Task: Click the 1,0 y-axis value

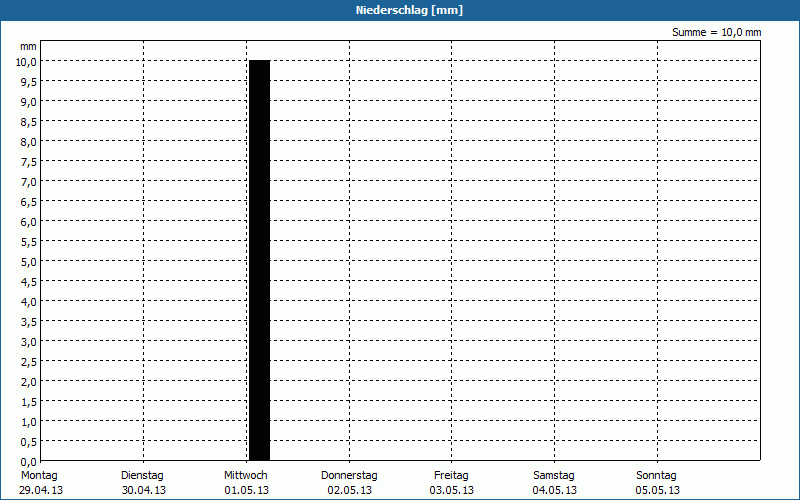Action: coord(28,421)
